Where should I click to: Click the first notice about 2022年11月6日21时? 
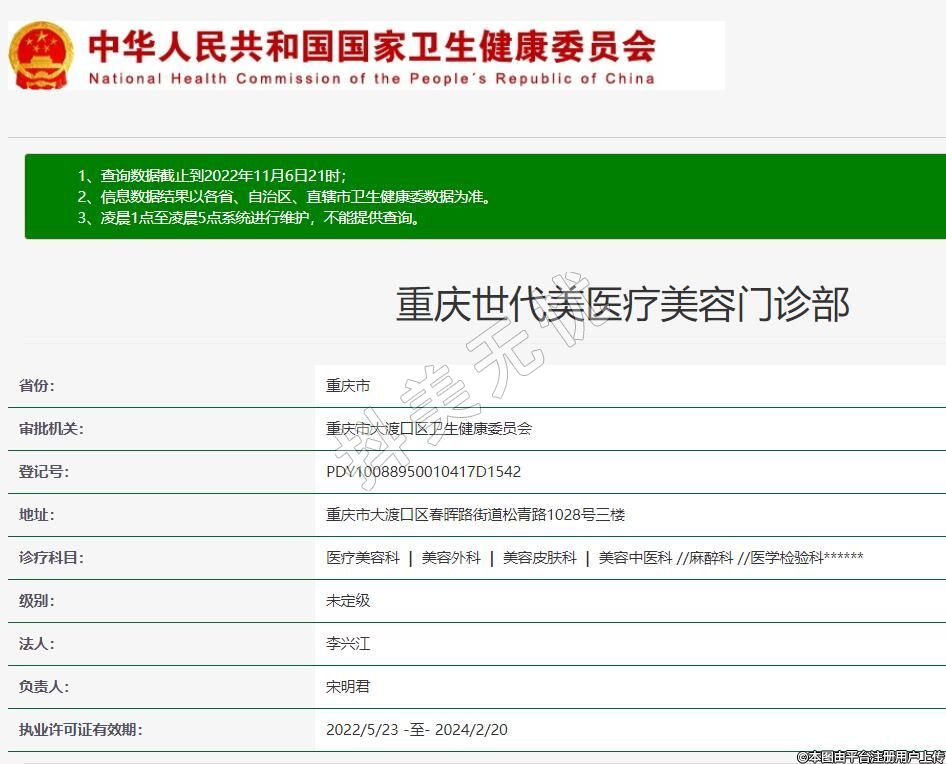click(x=212, y=176)
